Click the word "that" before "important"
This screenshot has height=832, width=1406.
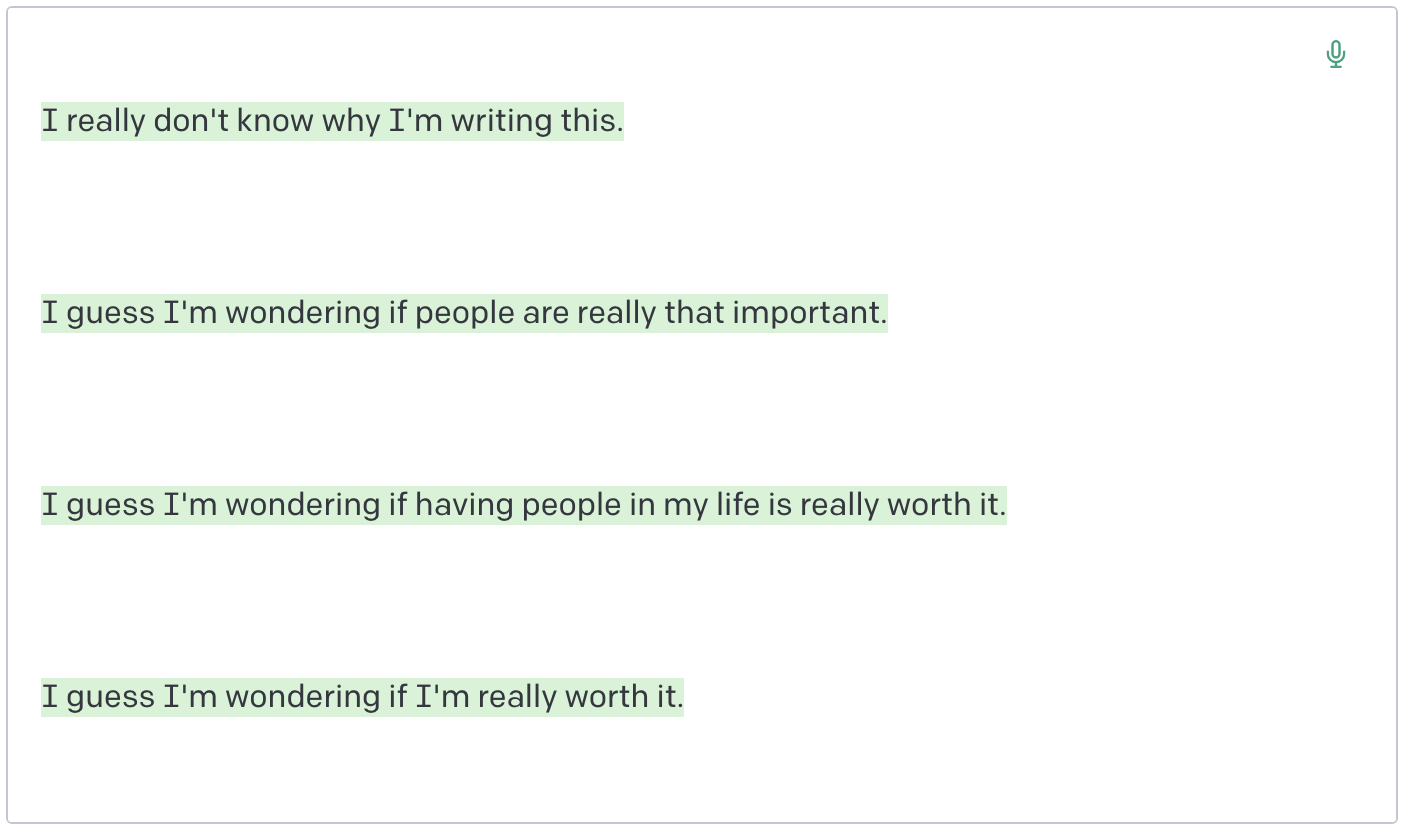coord(694,313)
